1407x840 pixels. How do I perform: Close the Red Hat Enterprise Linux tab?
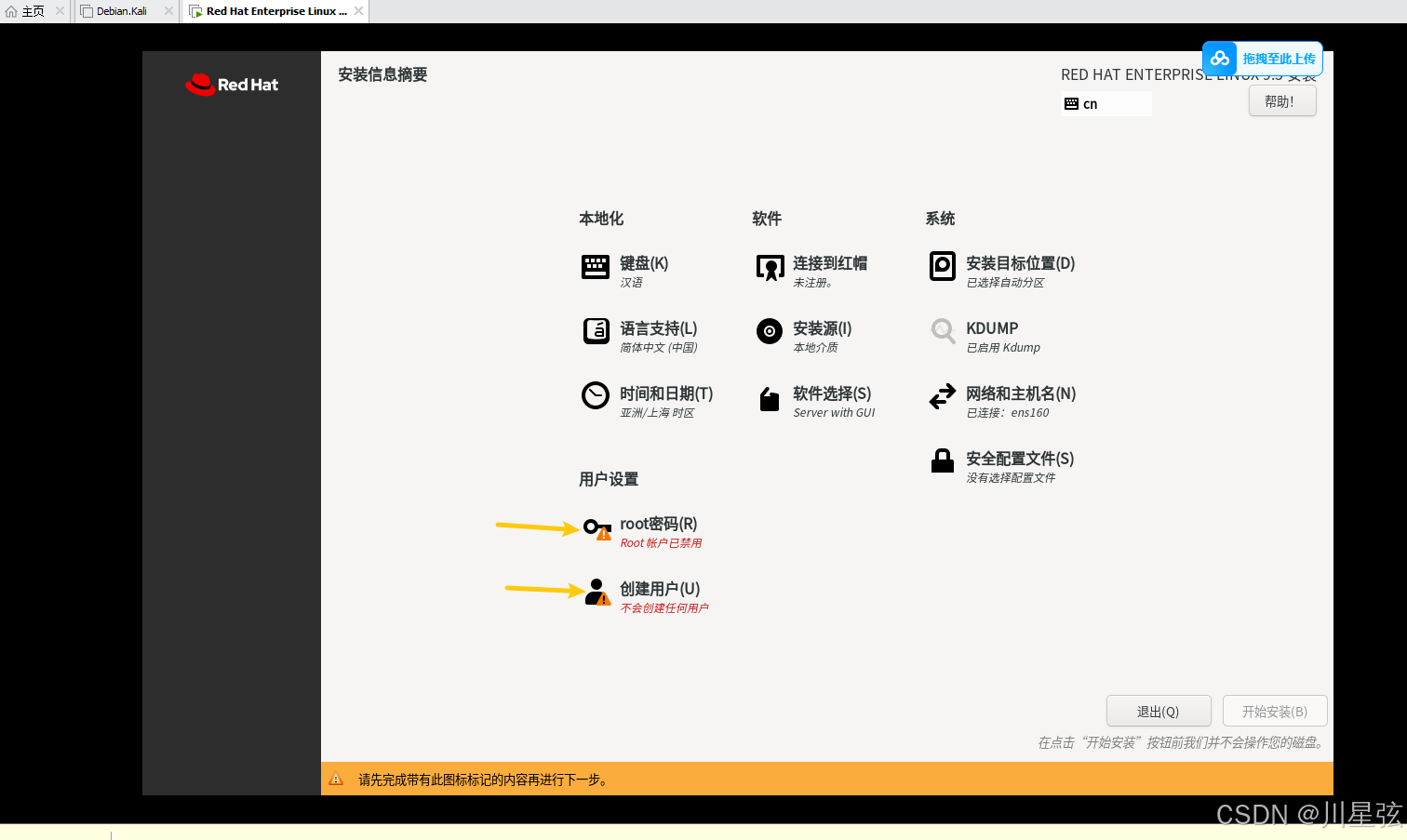point(358,11)
